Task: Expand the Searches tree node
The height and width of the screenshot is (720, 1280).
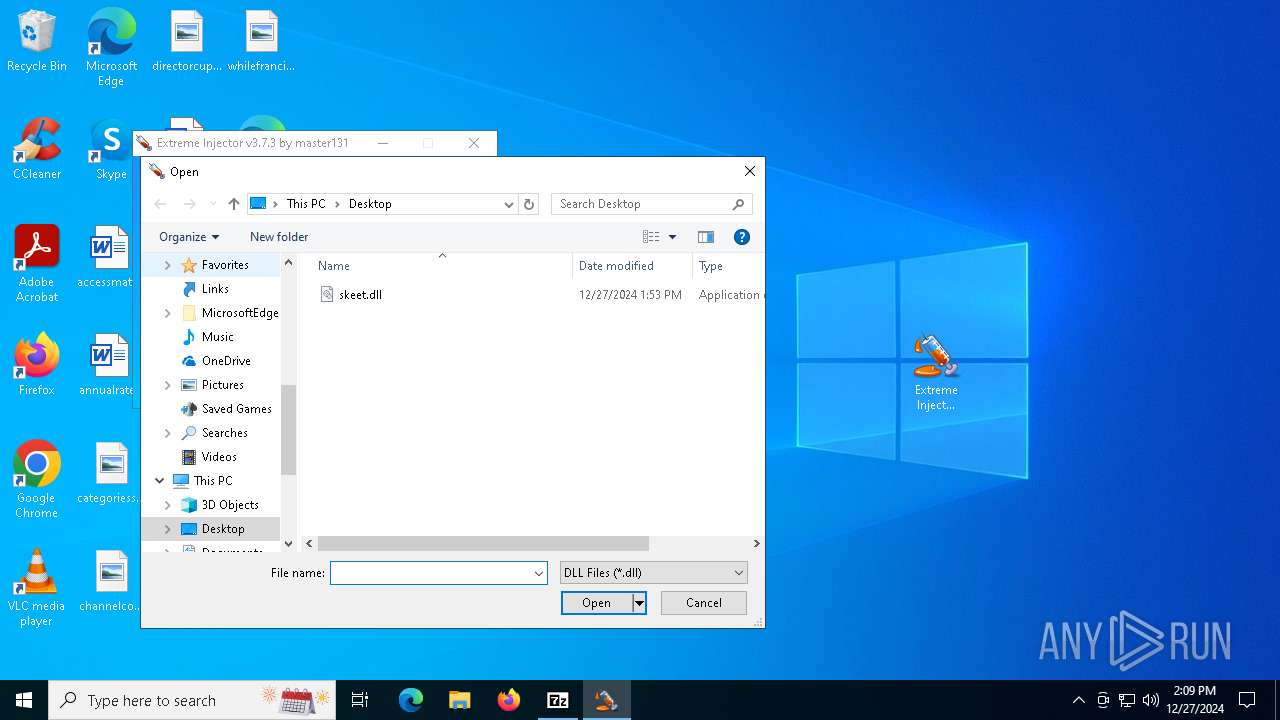Action: click(167, 433)
